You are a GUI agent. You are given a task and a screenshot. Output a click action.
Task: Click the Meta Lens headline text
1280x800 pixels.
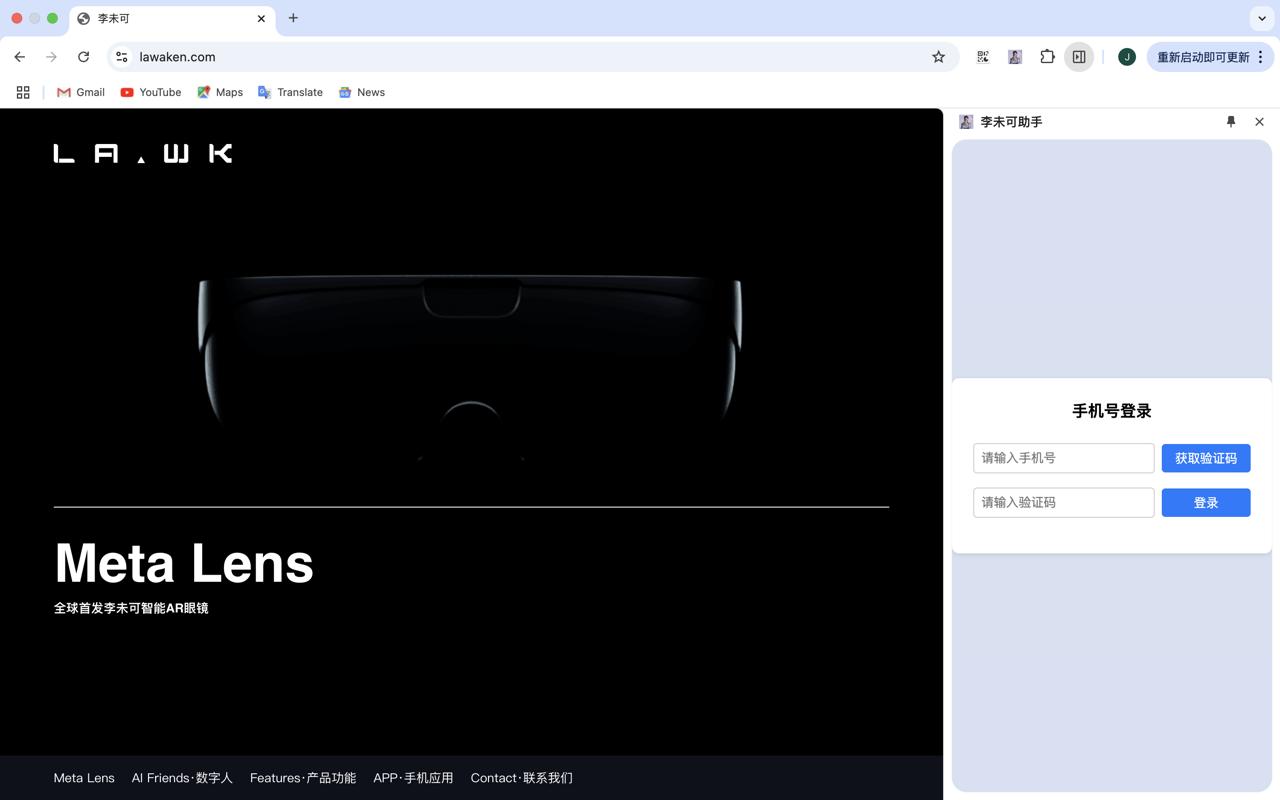coord(184,563)
